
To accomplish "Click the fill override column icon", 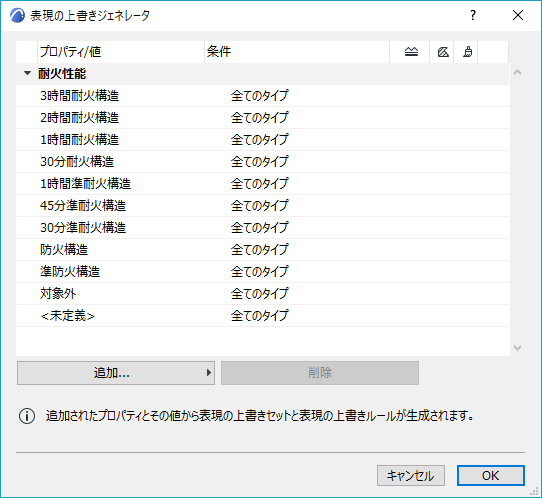I will (443, 52).
